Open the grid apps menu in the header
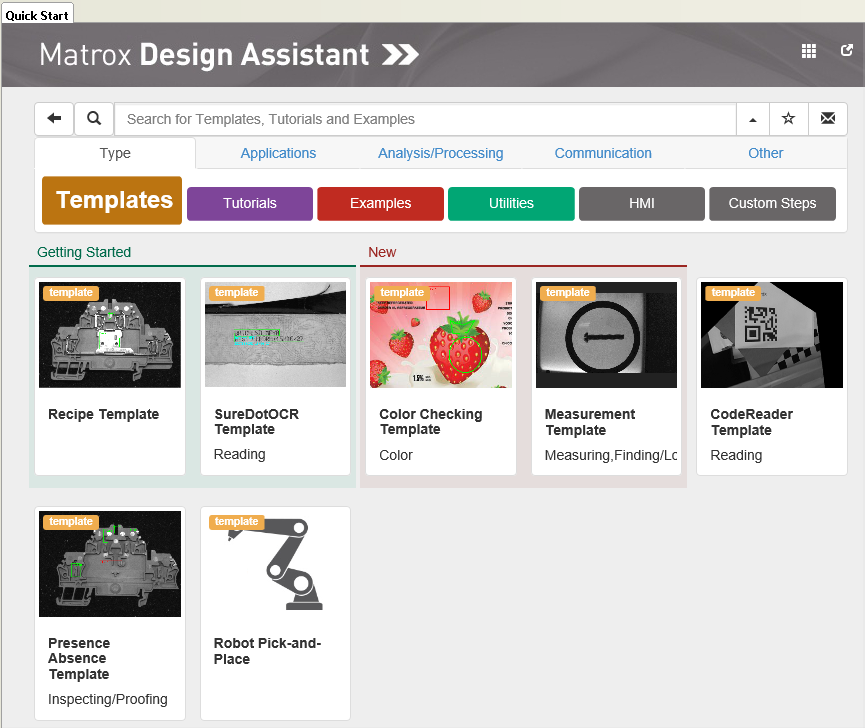 coord(808,50)
